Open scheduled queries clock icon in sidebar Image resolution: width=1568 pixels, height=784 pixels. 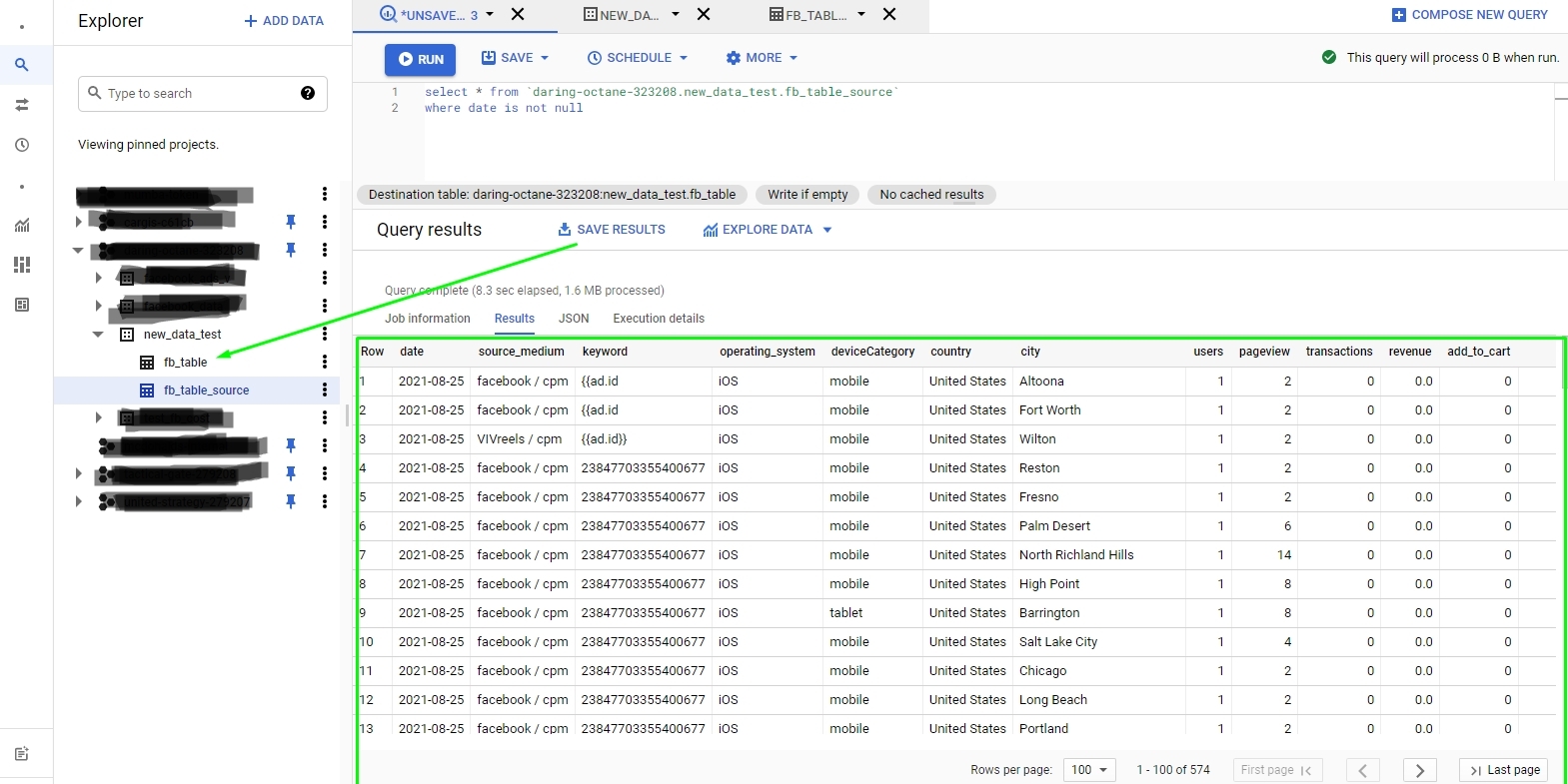pyautogui.click(x=21, y=145)
